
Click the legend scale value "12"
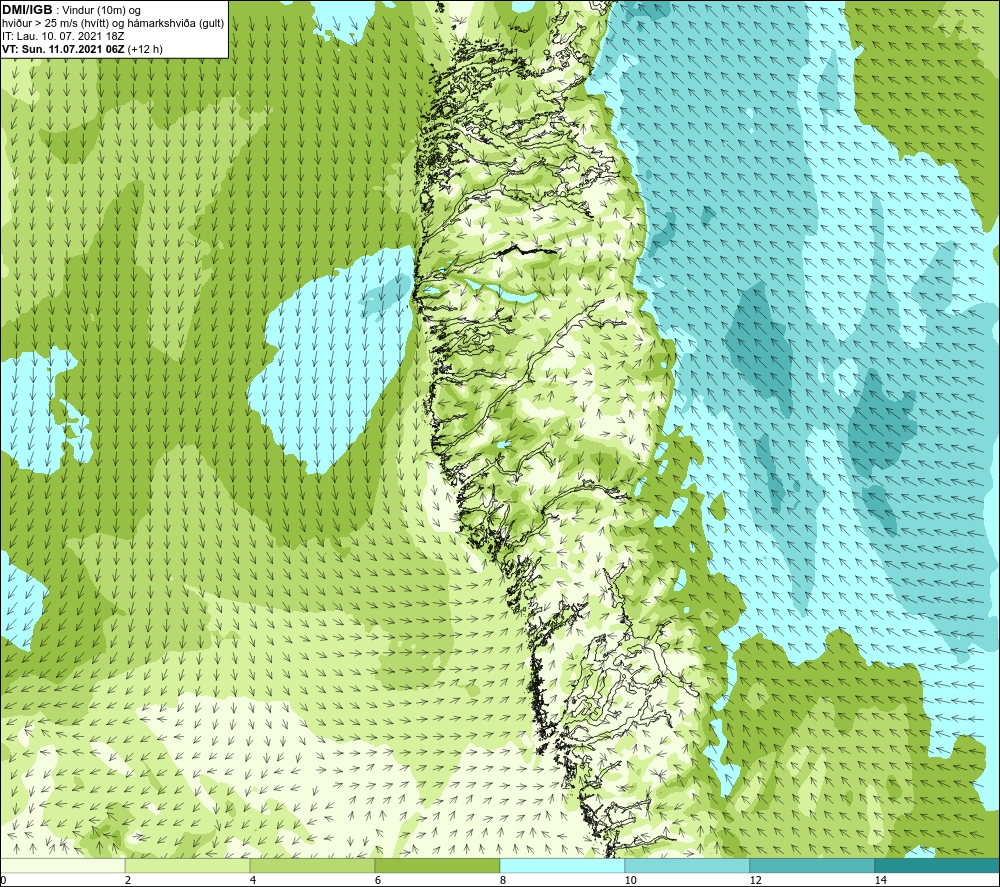[x=755, y=880]
